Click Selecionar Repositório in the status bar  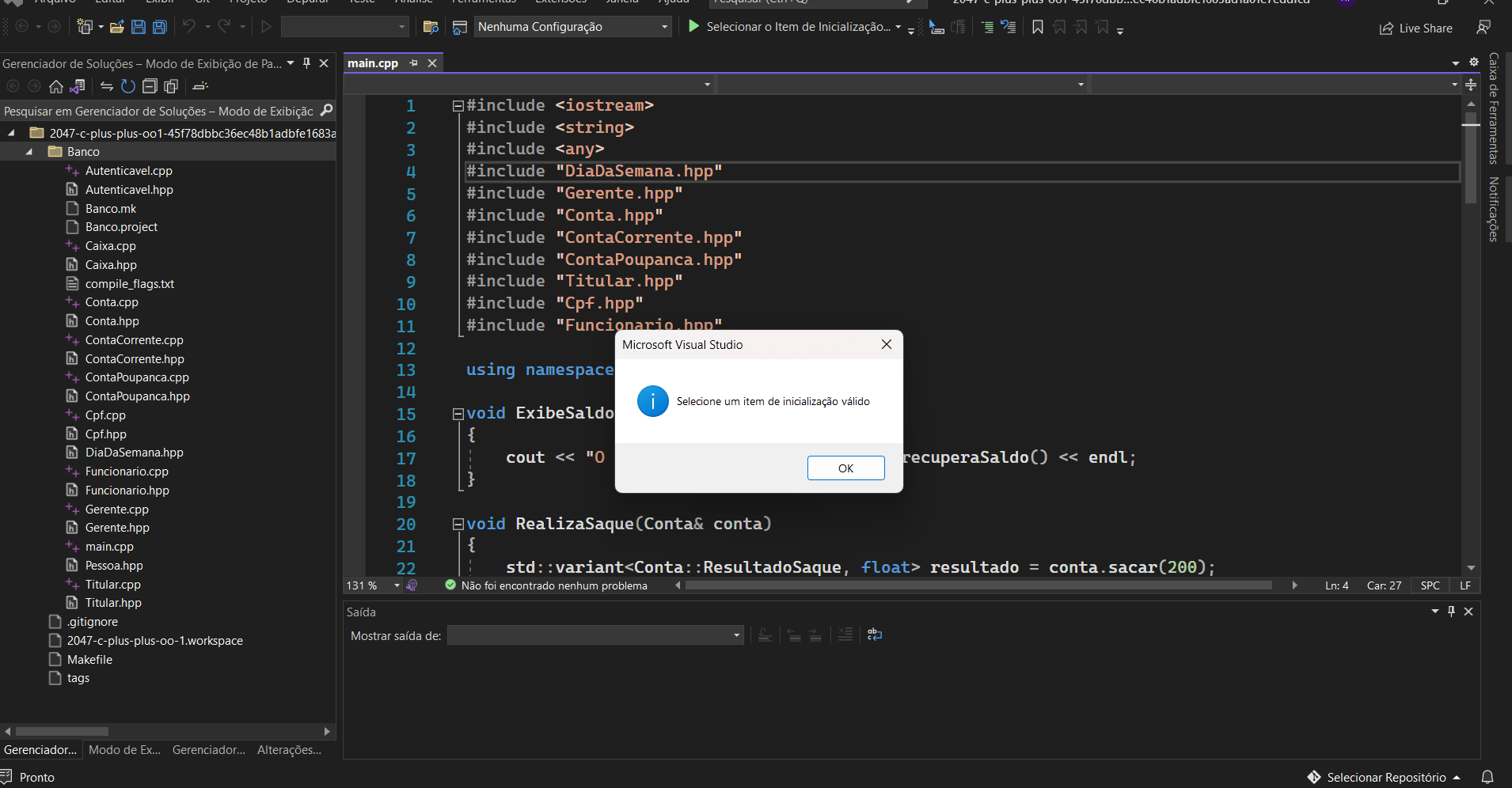click(x=1385, y=778)
